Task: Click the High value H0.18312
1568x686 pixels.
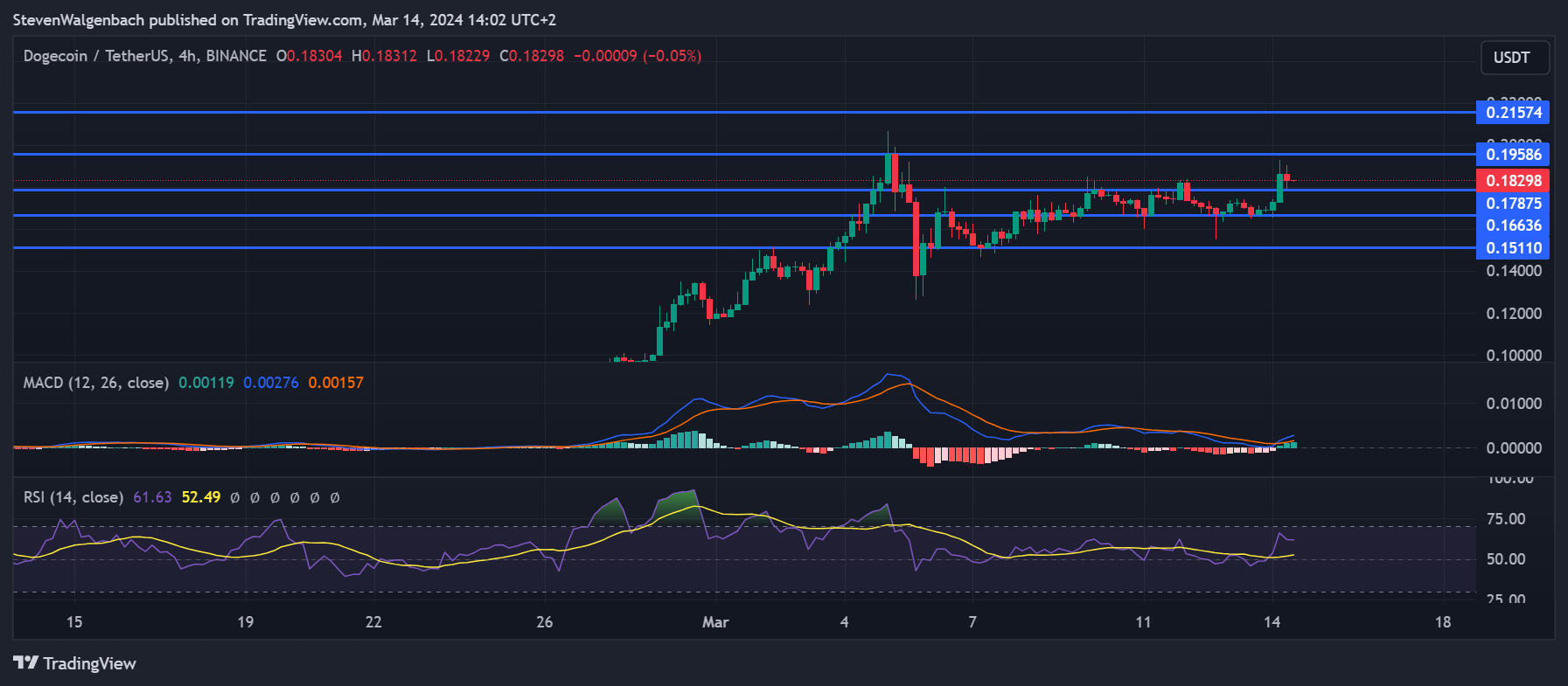Action: pos(385,56)
